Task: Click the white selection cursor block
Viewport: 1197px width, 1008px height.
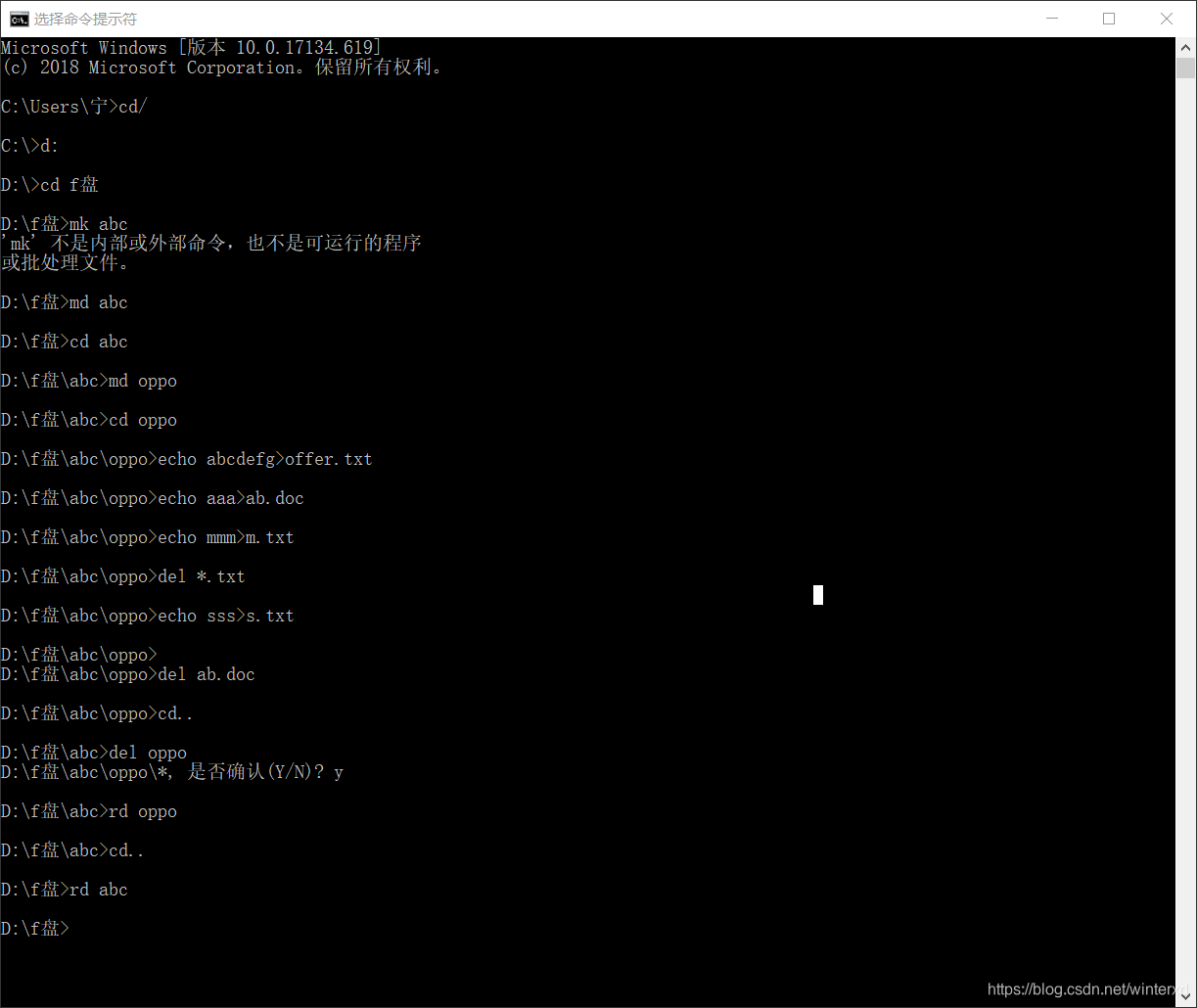Action: [818, 595]
